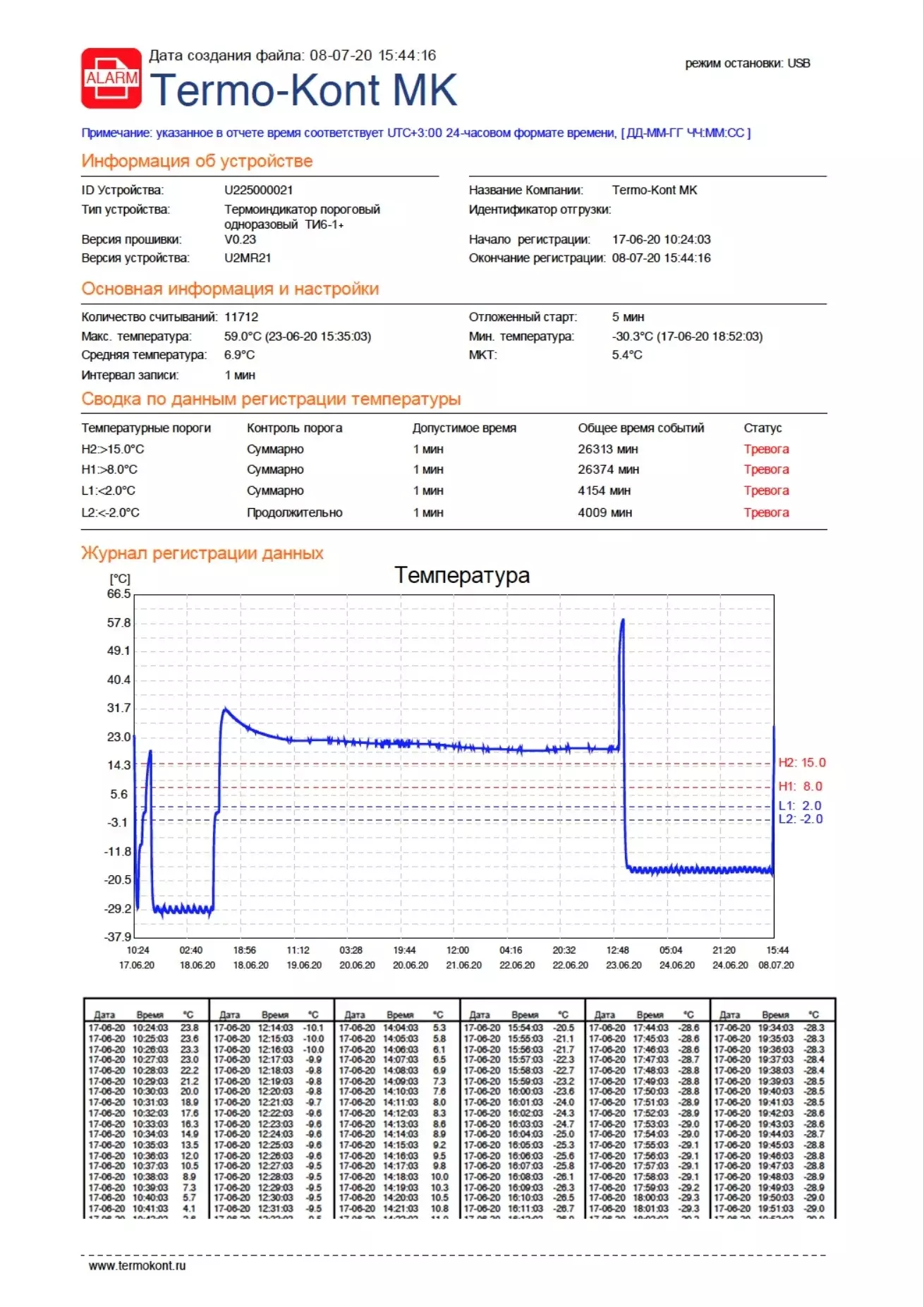The height and width of the screenshot is (1307, 924).
Task: Select the Журнал регистрации данных section heading
Action: (202, 553)
